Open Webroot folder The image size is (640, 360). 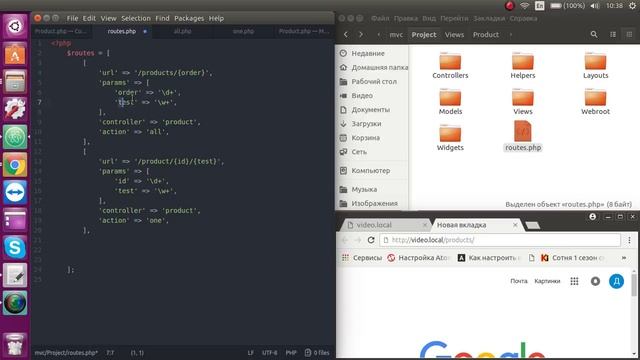pyautogui.click(x=596, y=102)
